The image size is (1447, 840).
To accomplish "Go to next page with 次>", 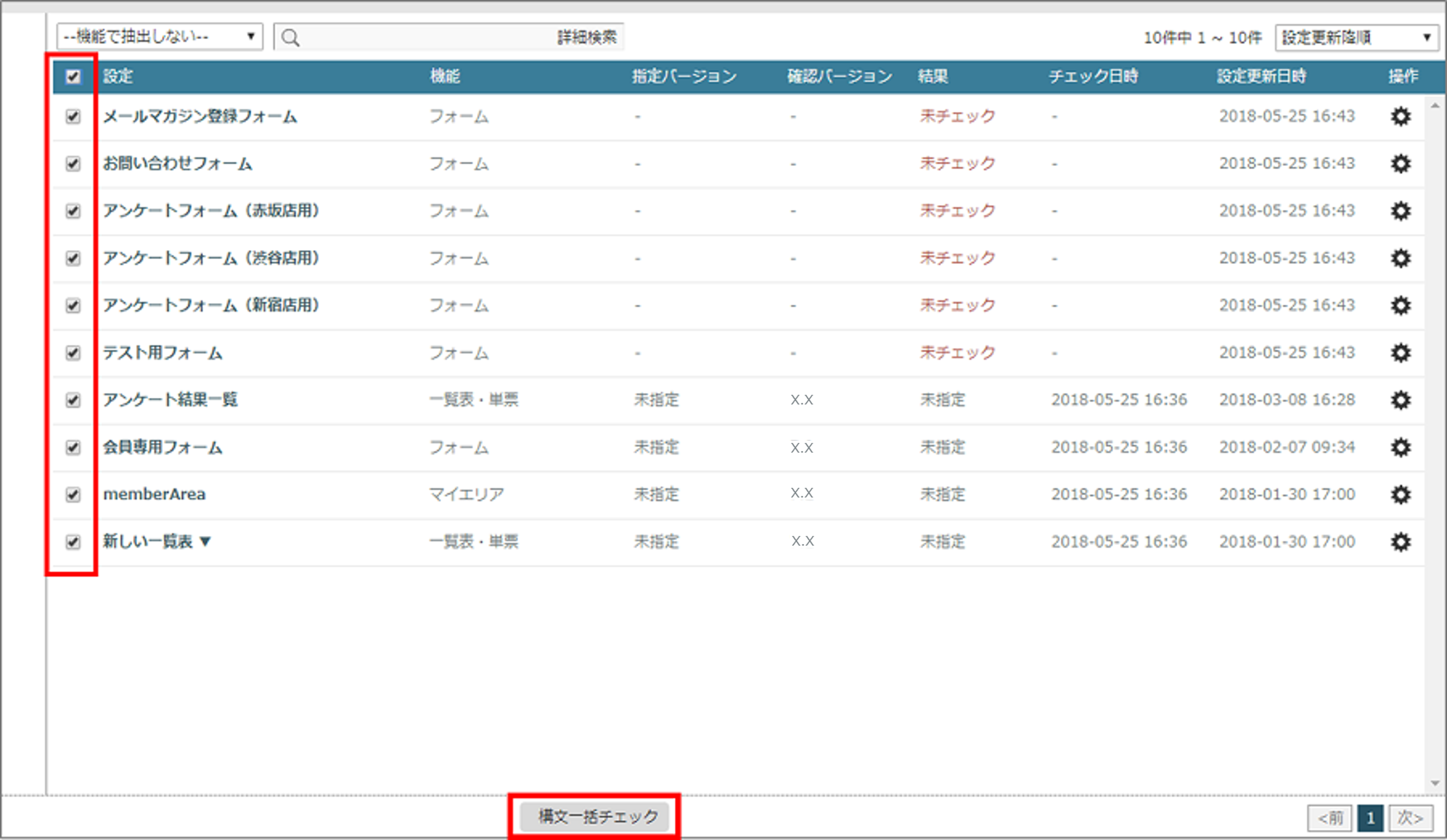I will coord(1410,818).
